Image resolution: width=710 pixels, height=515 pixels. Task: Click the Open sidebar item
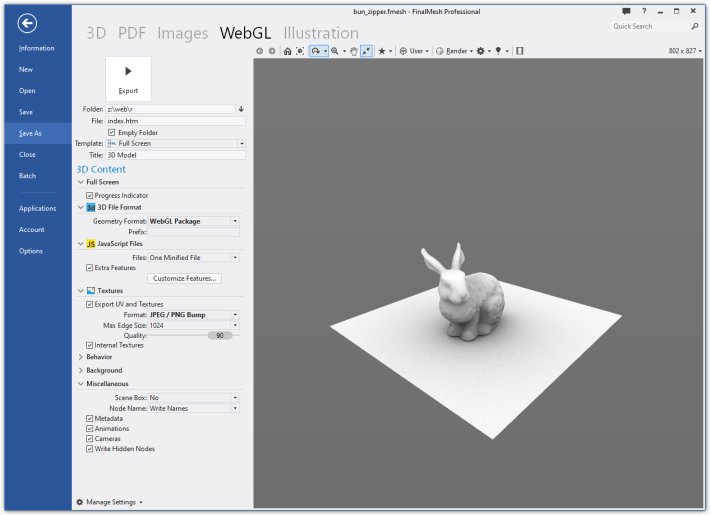point(27,91)
